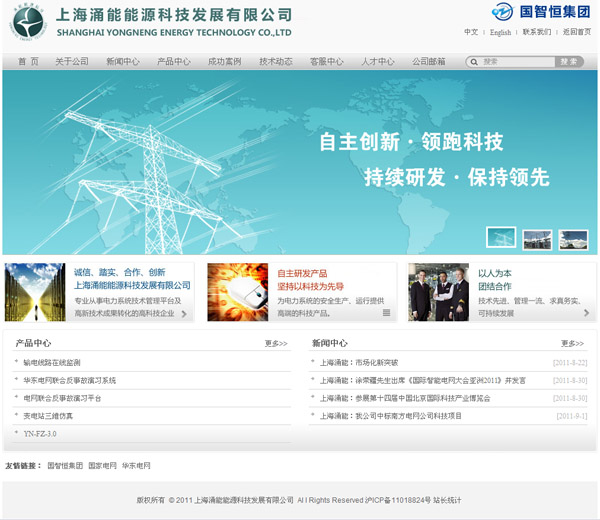600x520 pixels.
Task: Click the magnifier icon in search box
Action: 474,62
